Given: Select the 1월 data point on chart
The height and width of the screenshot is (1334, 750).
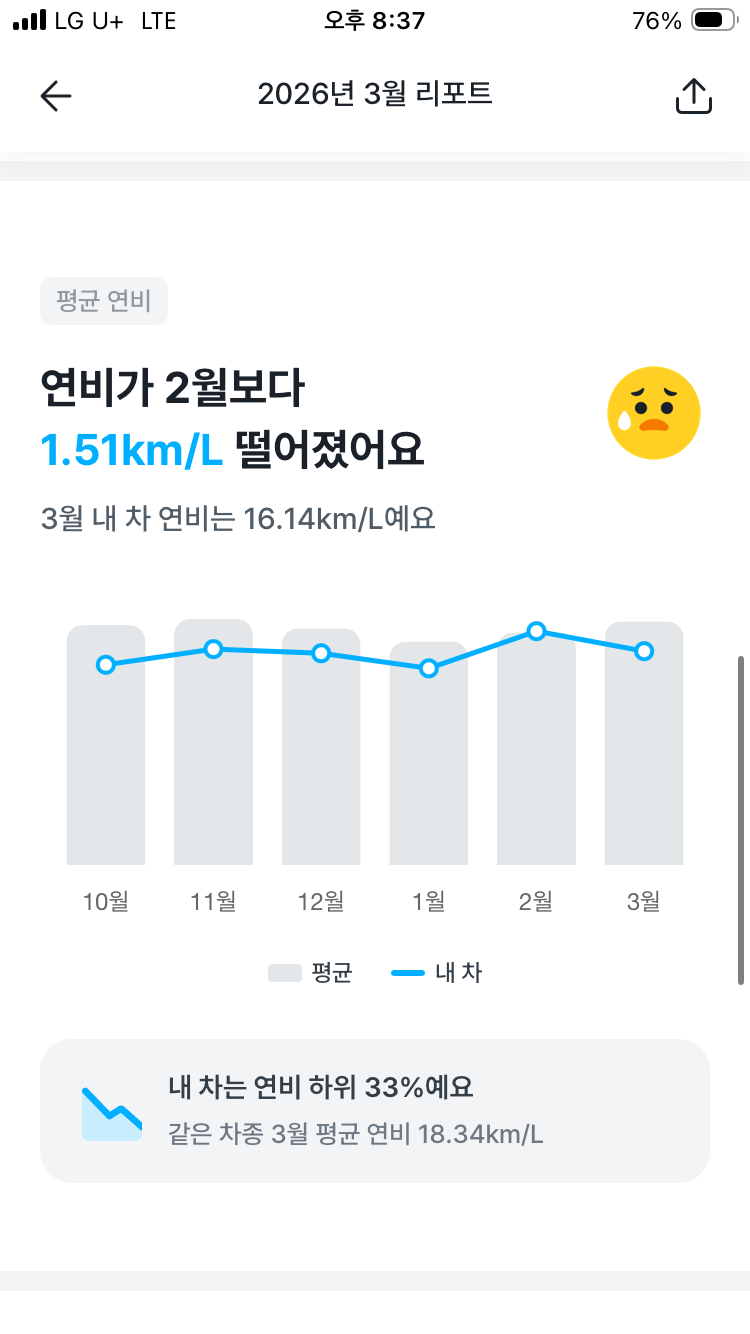Looking at the screenshot, I should click(429, 668).
